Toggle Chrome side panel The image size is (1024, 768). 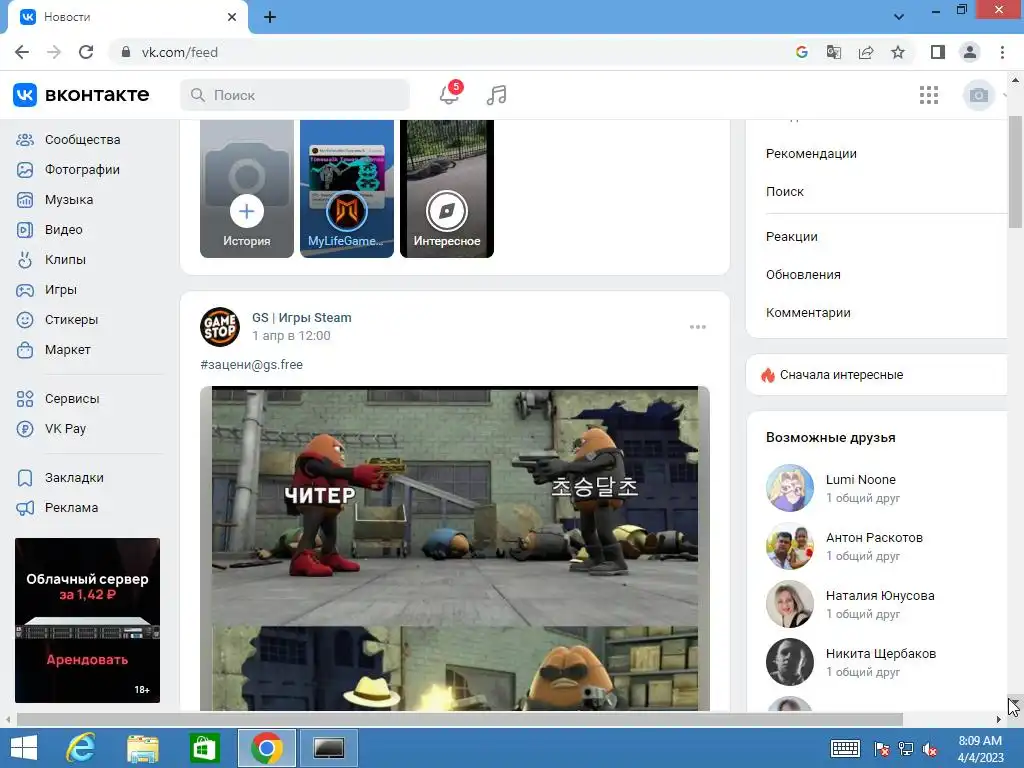pos(938,52)
